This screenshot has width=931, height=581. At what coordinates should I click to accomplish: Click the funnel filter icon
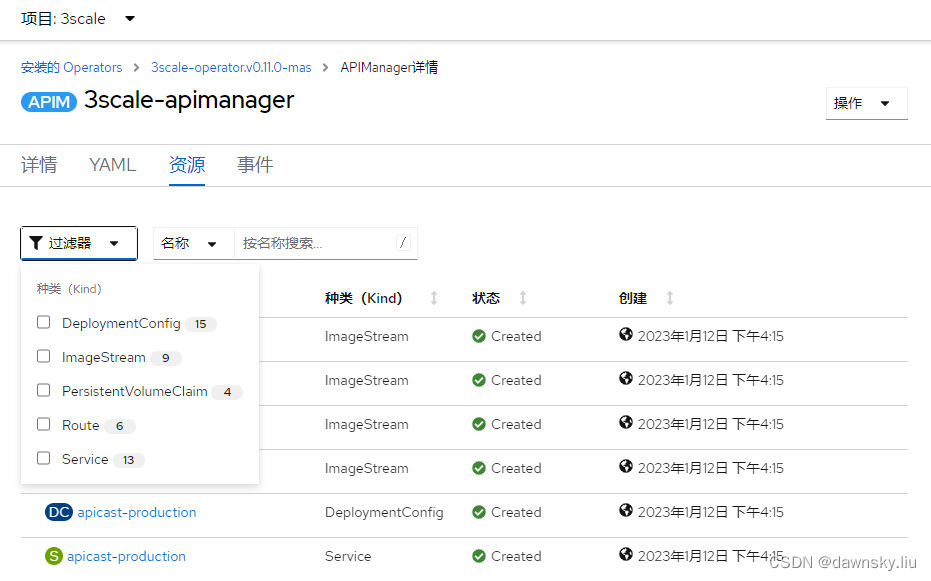pyautogui.click(x=36, y=243)
